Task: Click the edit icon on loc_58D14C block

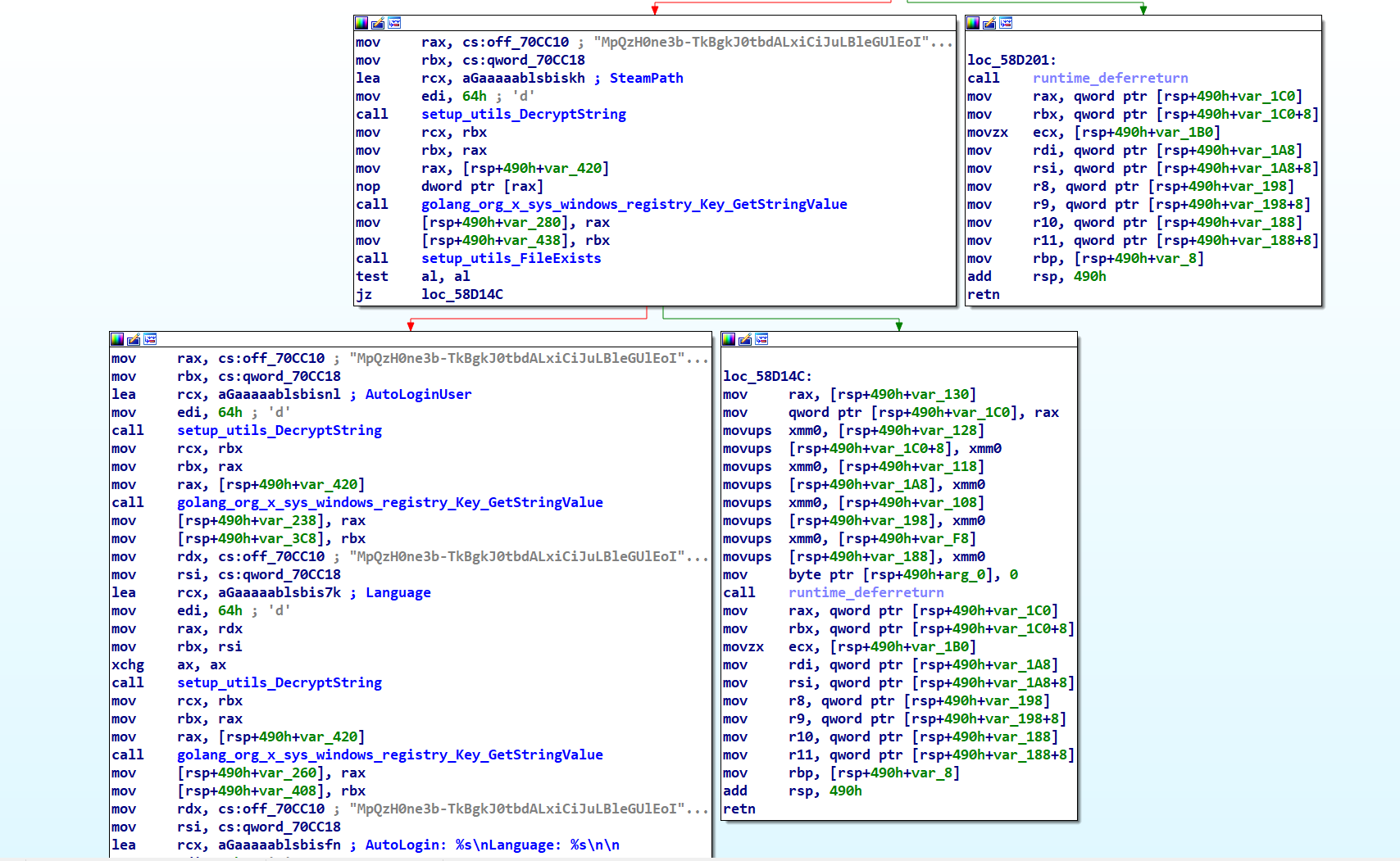Action: click(745, 339)
